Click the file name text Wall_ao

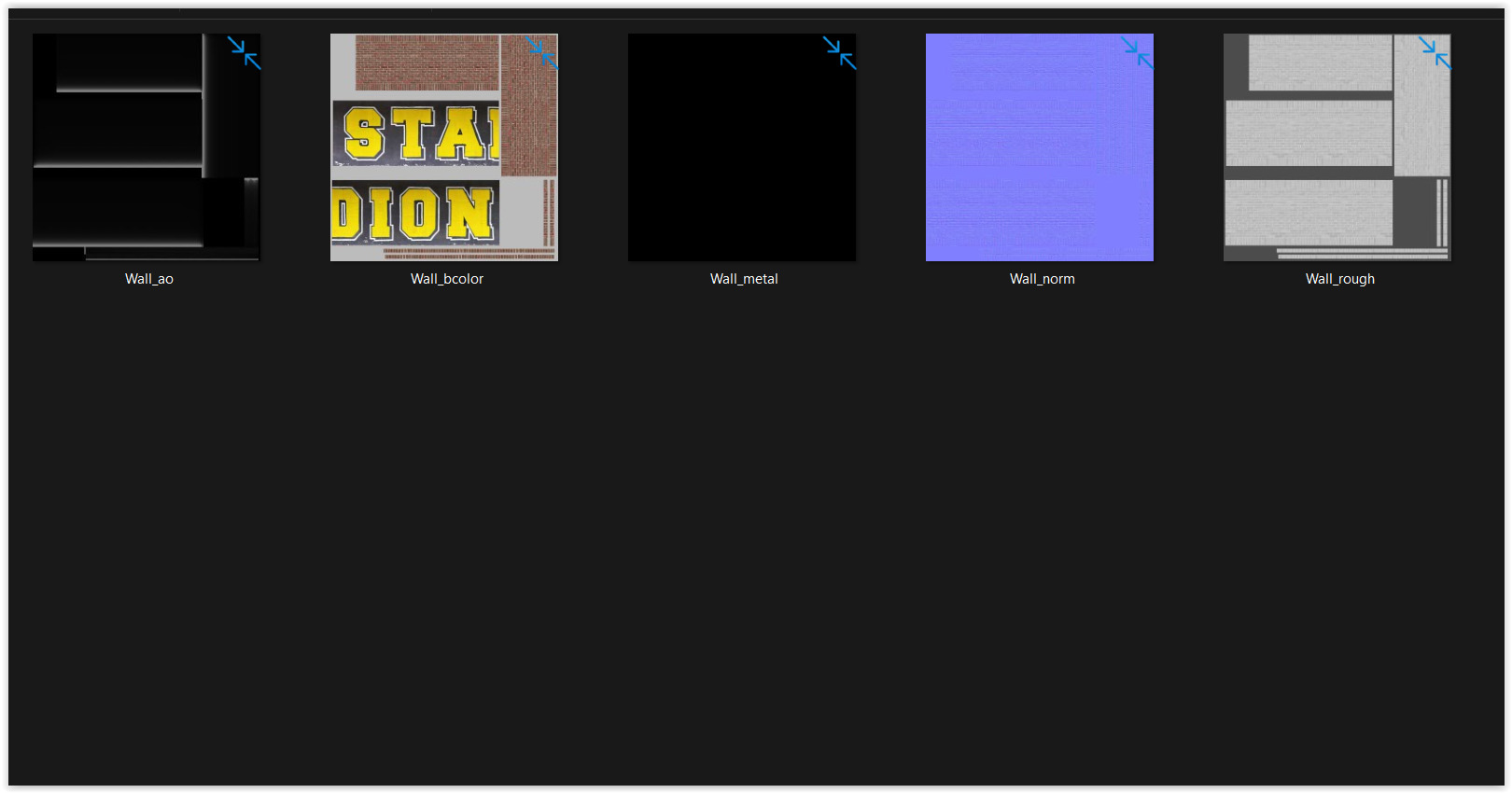(x=149, y=279)
